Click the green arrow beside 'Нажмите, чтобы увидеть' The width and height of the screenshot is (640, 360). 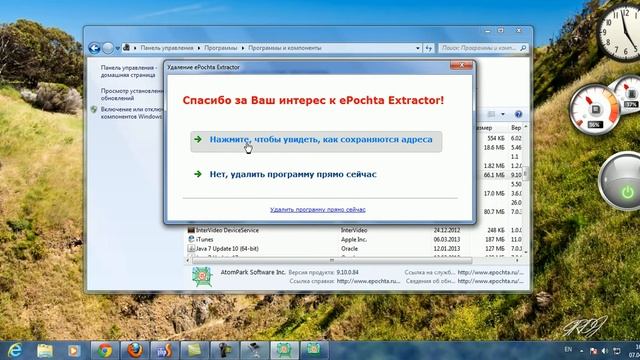[x=198, y=140]
